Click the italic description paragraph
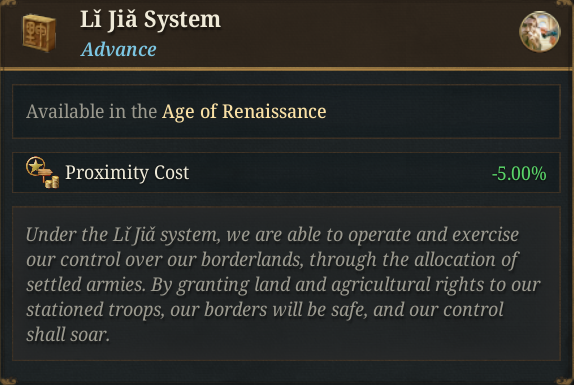Viewport: 574px width, 385px height. [283, 284]
